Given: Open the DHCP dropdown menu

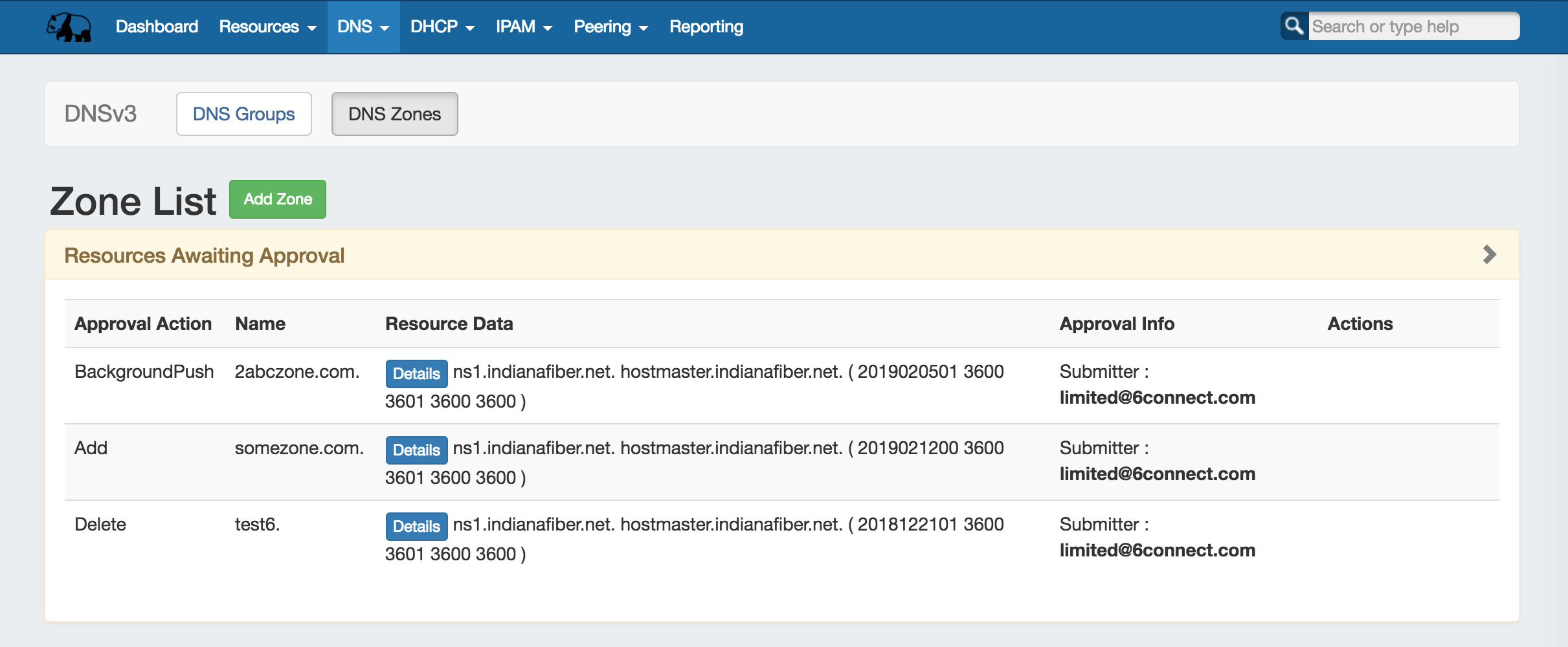Looking at the screenshot, I should [442, 27].
